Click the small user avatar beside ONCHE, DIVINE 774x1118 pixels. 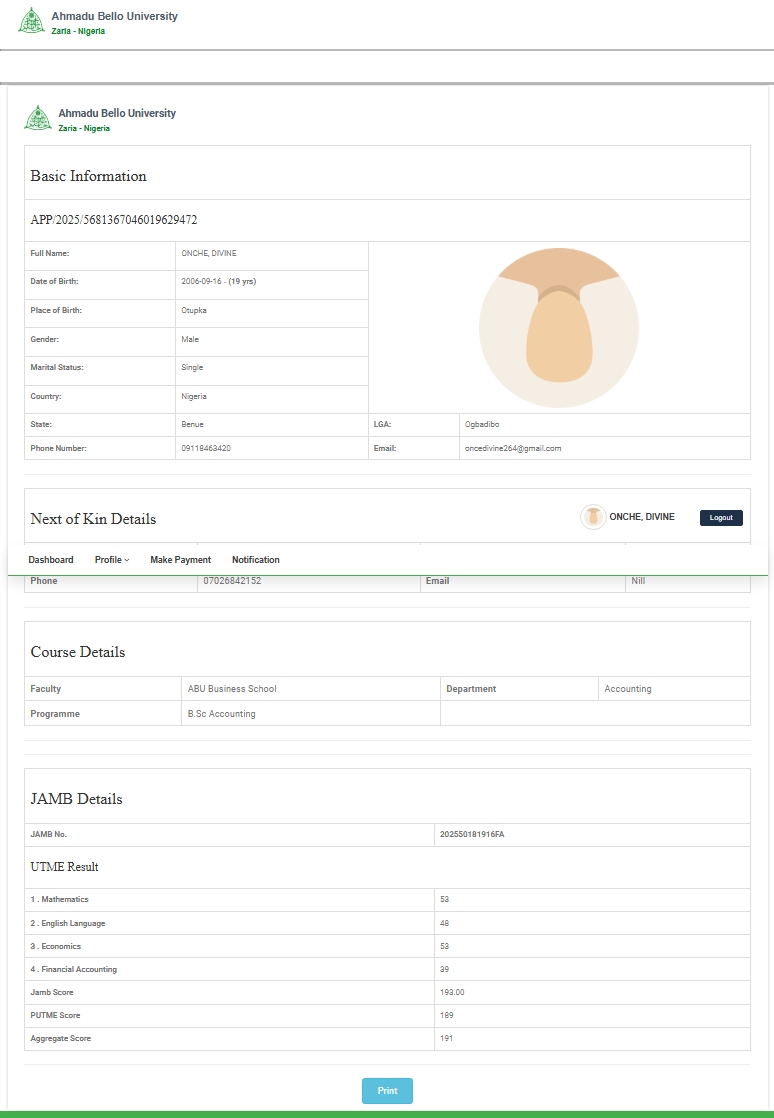[x=593, y=517]
